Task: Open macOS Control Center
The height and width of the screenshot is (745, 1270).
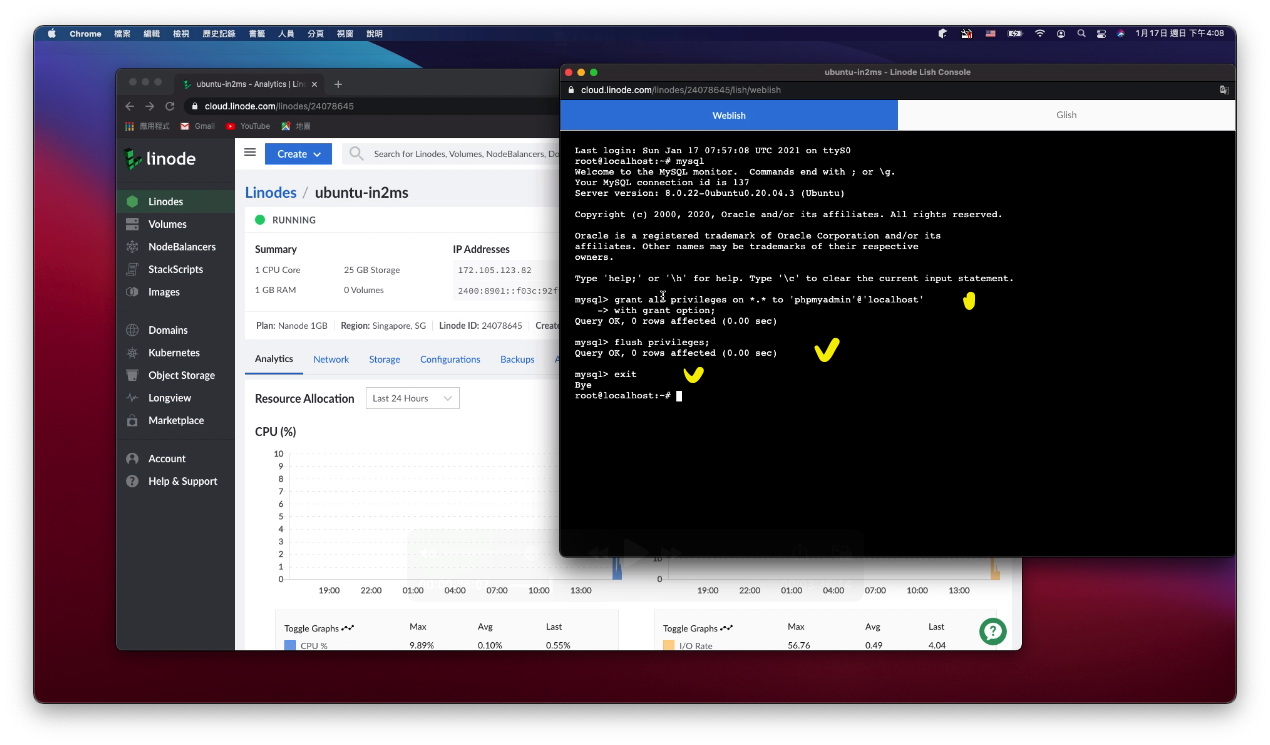Action: (x=1101, y=33)
